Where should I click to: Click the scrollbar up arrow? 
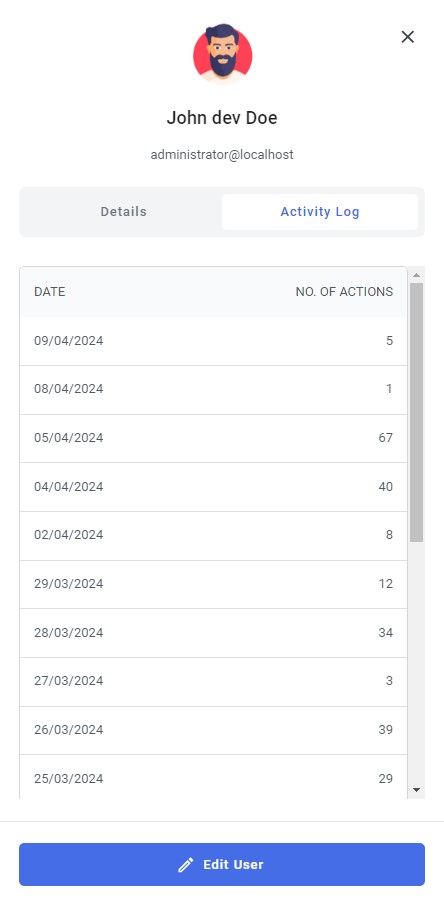417,275
